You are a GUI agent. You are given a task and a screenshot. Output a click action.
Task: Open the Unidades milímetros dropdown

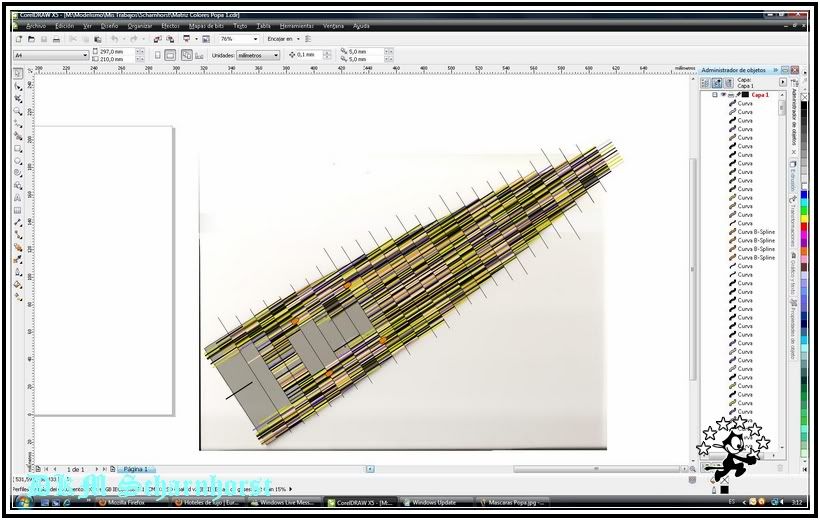click(x=276, y=55)
